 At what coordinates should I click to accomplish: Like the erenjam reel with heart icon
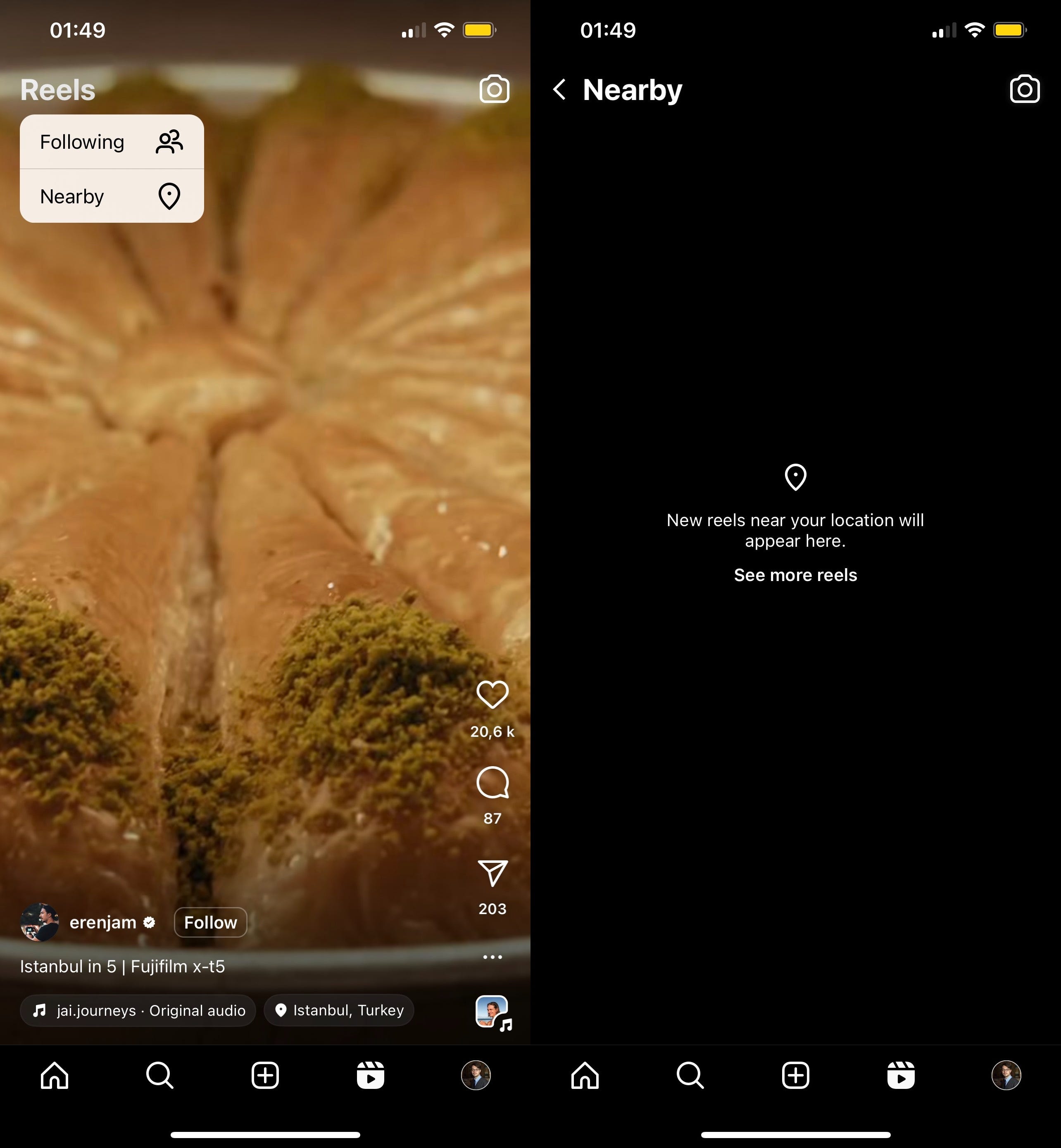[492, 694]
